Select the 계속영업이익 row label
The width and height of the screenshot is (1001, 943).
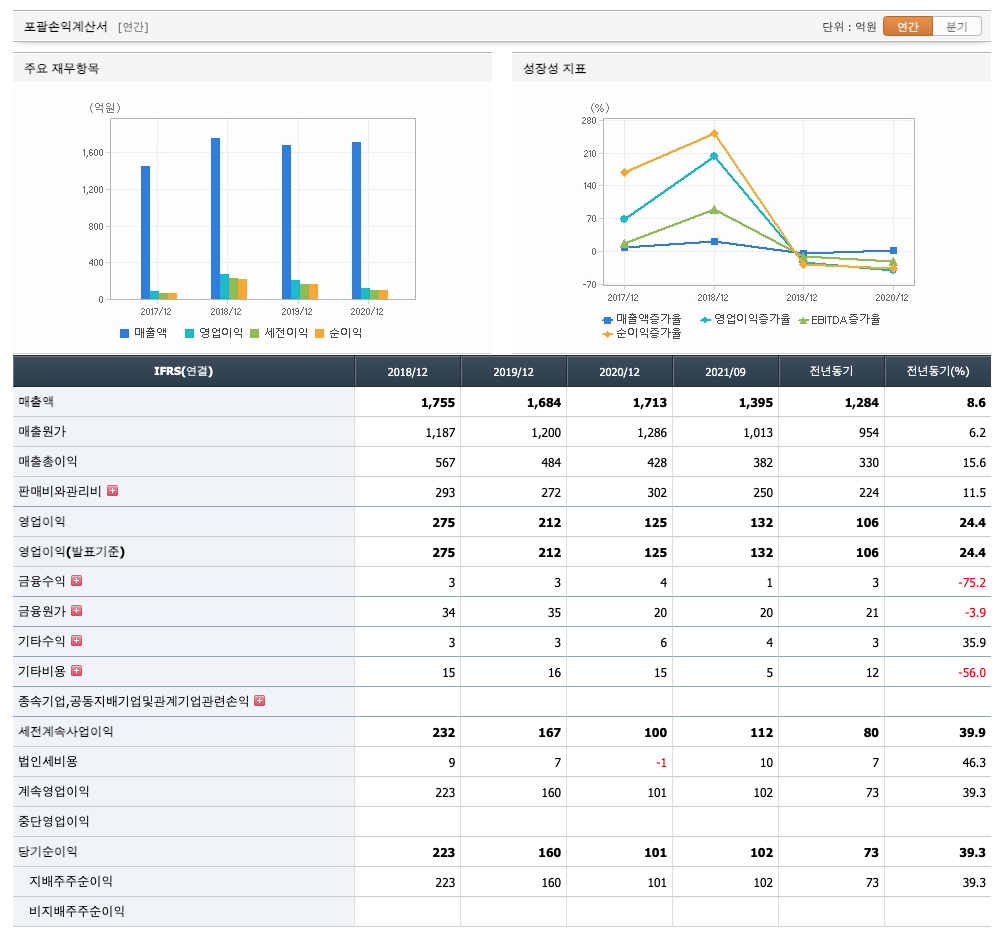pyautogui.click(x=54, y=792)
